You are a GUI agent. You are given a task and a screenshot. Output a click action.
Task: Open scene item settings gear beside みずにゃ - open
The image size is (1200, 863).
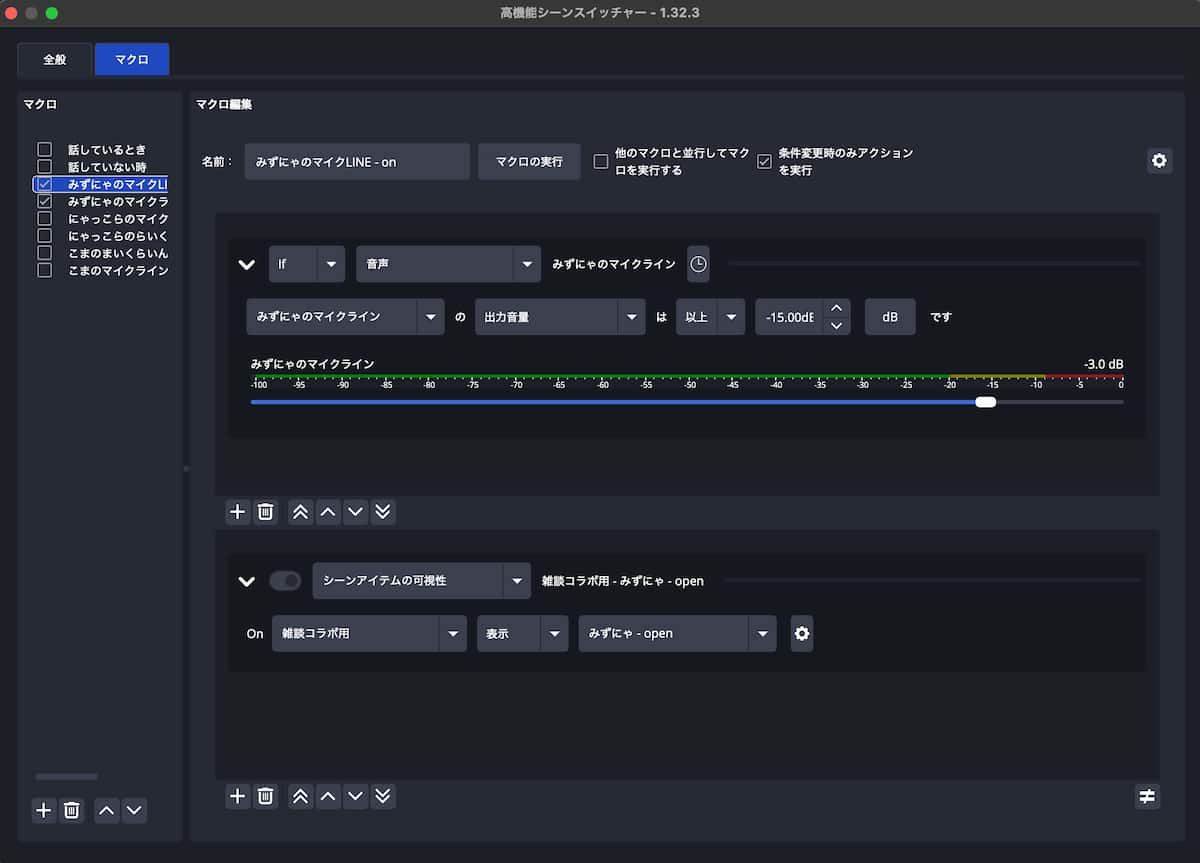point(801,633)
